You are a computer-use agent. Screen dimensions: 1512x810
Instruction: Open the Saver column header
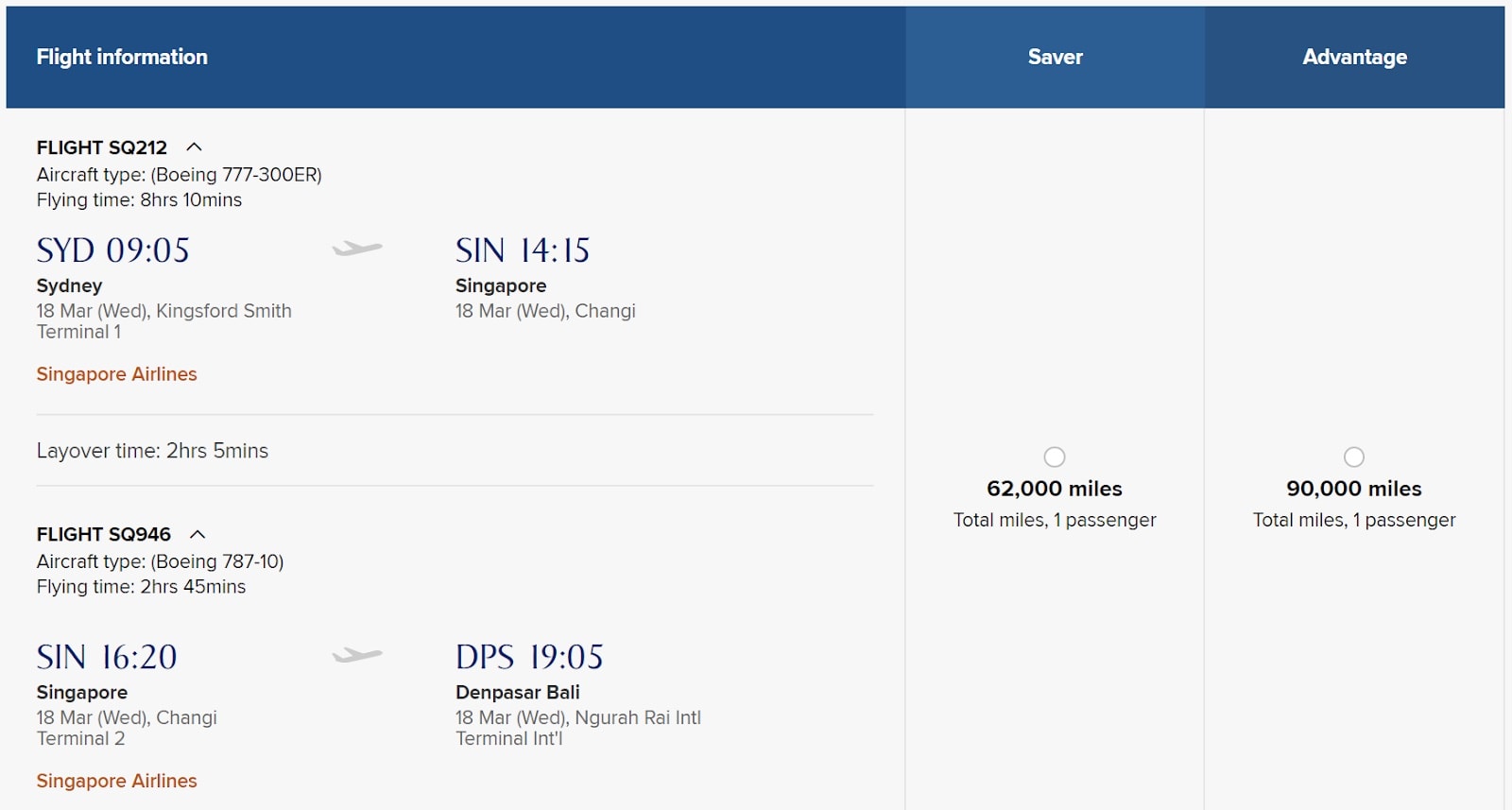[1055, 57]
